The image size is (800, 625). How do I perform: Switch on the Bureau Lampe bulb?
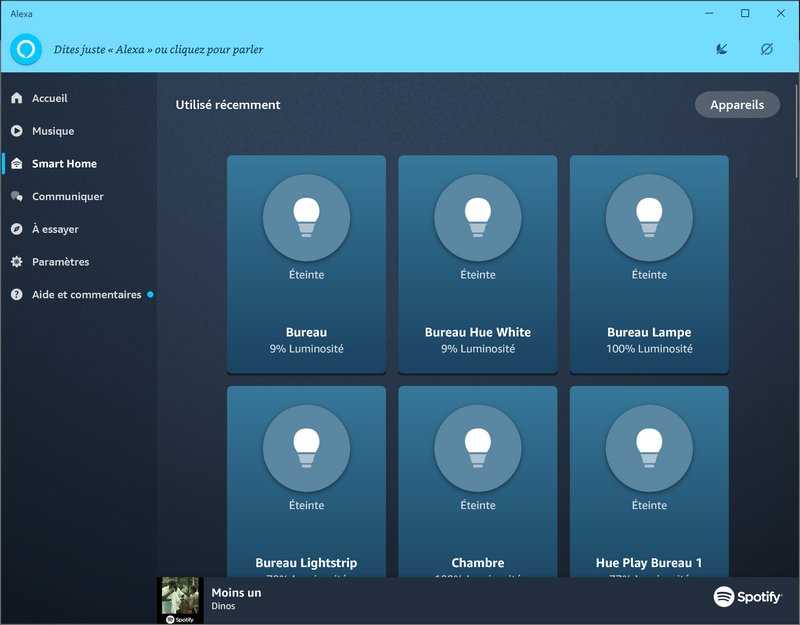pos(649,218)
